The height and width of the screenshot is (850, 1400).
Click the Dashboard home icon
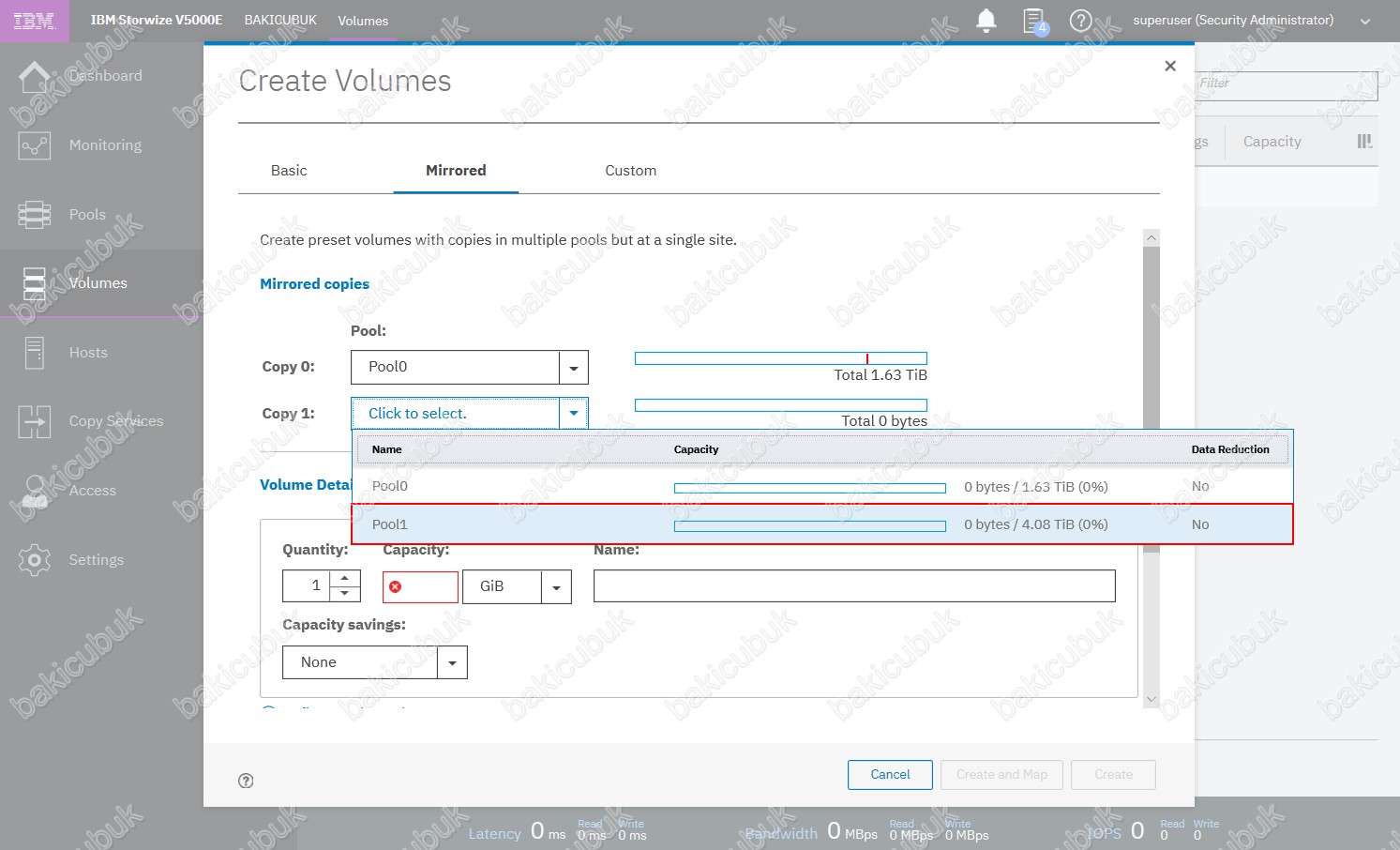(x=35, y=76)
